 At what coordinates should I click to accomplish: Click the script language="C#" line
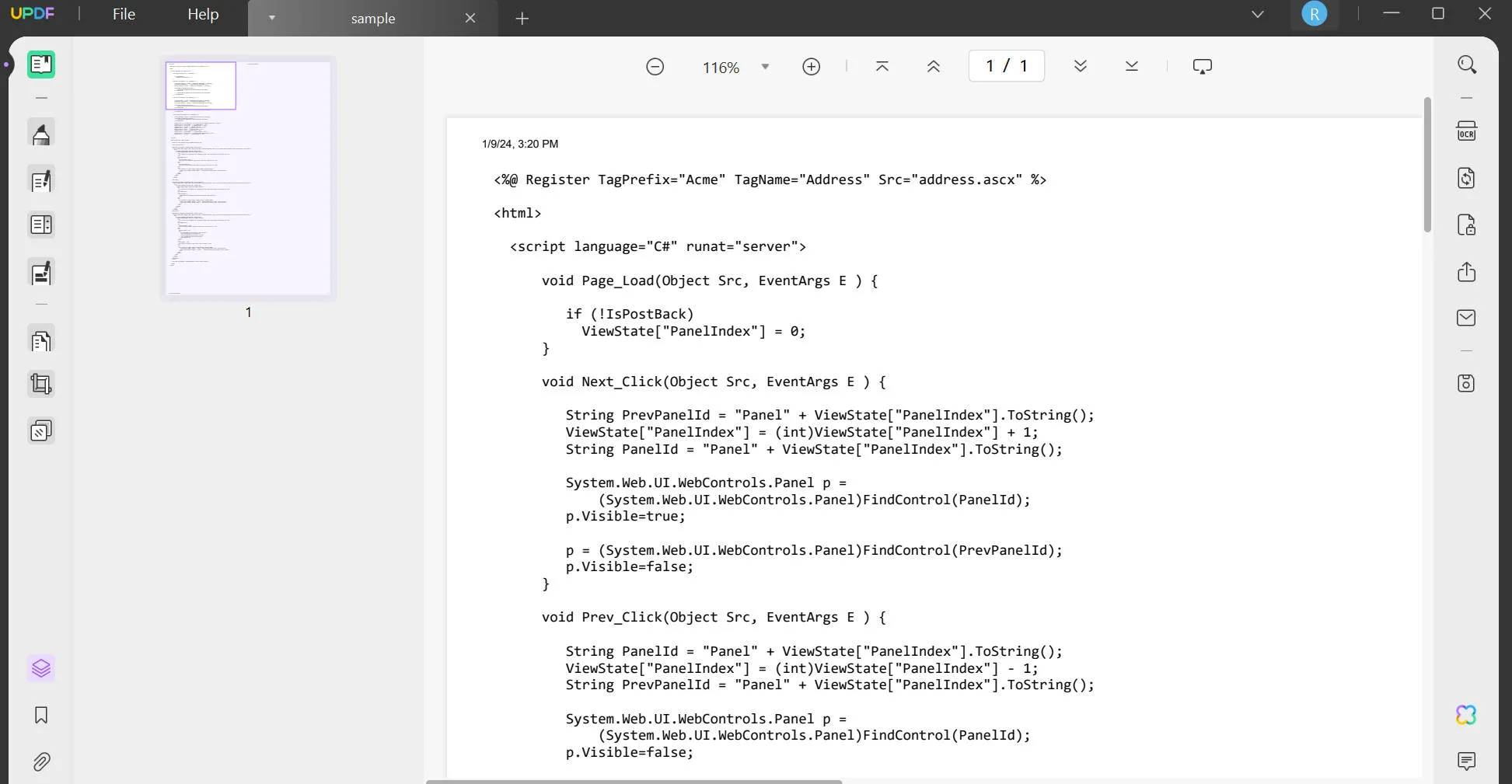(658, 246)
